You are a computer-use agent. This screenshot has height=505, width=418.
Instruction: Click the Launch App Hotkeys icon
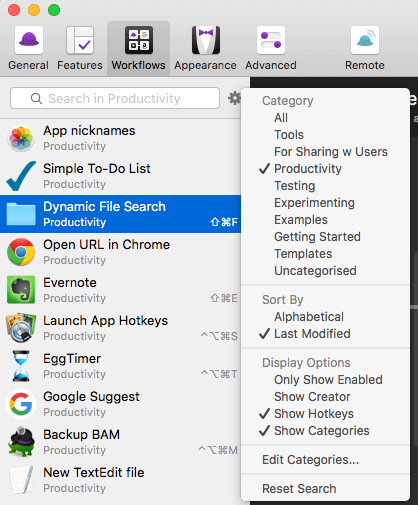21,328
